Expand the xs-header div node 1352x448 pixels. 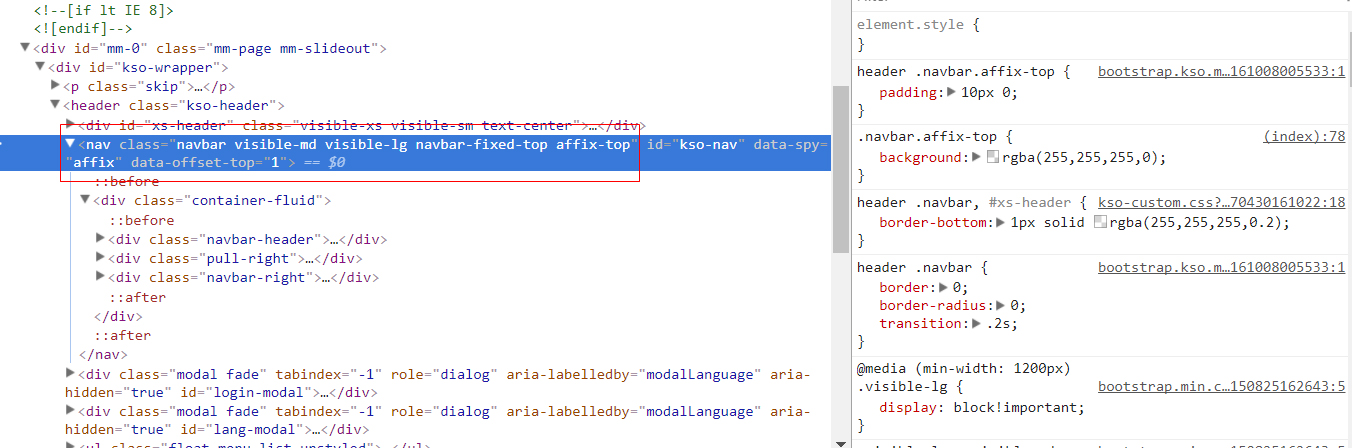point(70,124)
